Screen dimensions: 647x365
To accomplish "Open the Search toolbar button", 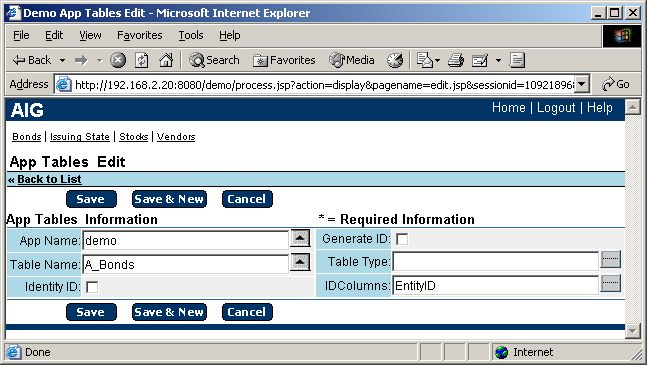I will click(x=214, y=60).
